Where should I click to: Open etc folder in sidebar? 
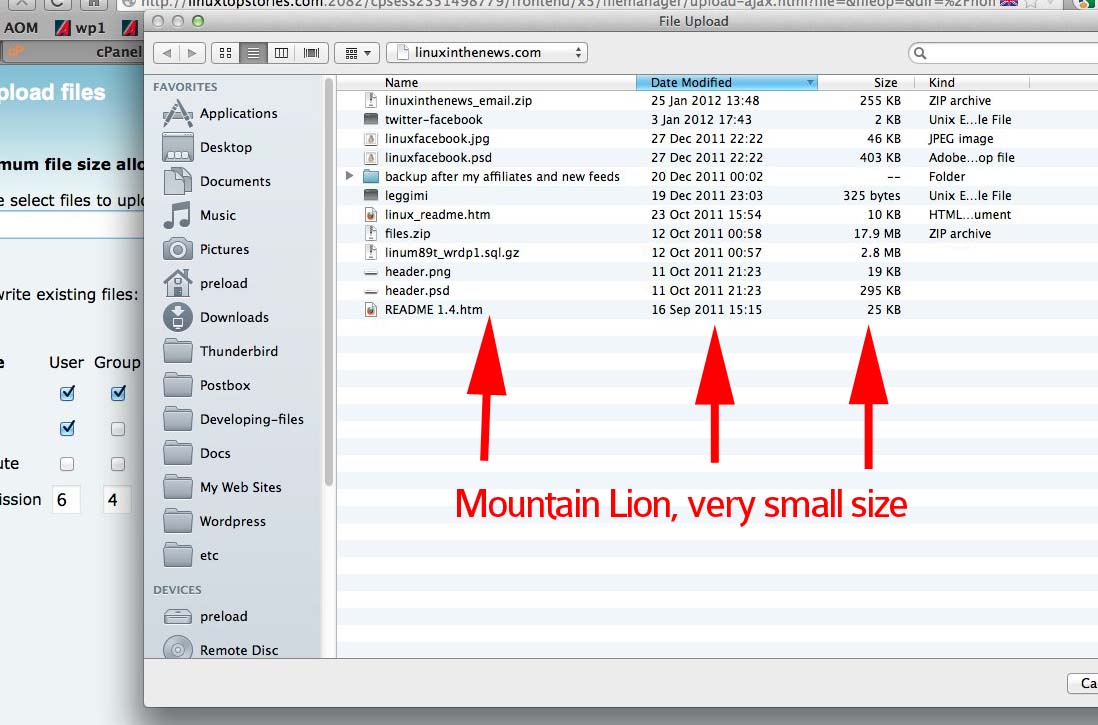190,555
